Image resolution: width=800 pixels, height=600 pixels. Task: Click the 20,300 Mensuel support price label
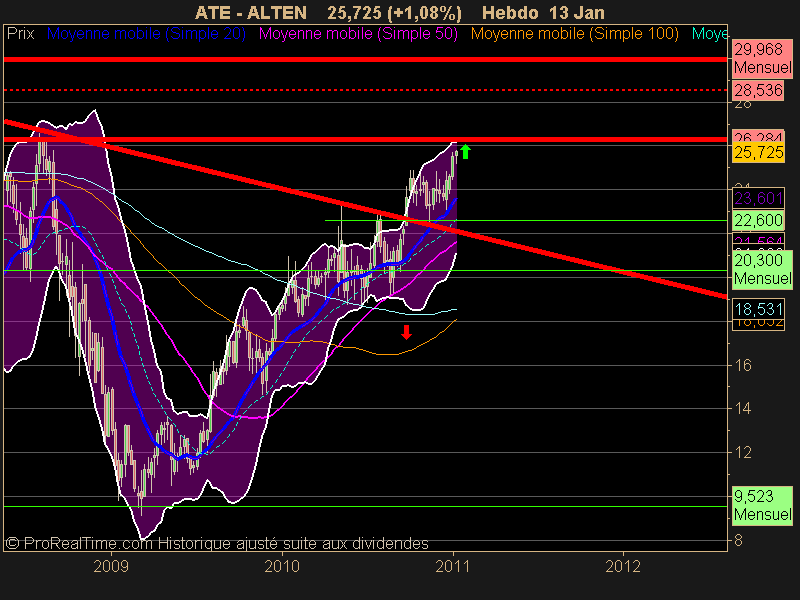(x=762, y=270)
